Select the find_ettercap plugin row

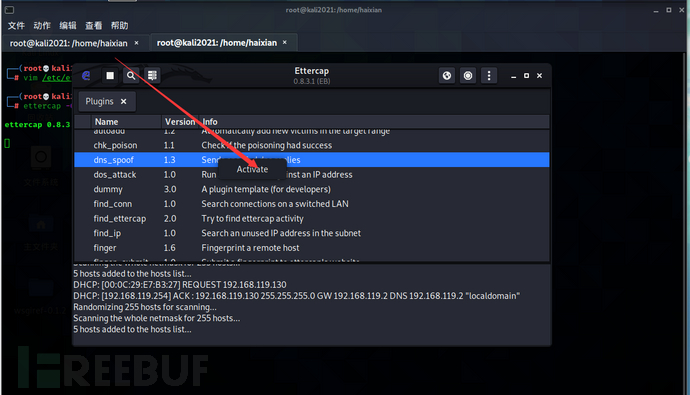(x=312, y=219)
